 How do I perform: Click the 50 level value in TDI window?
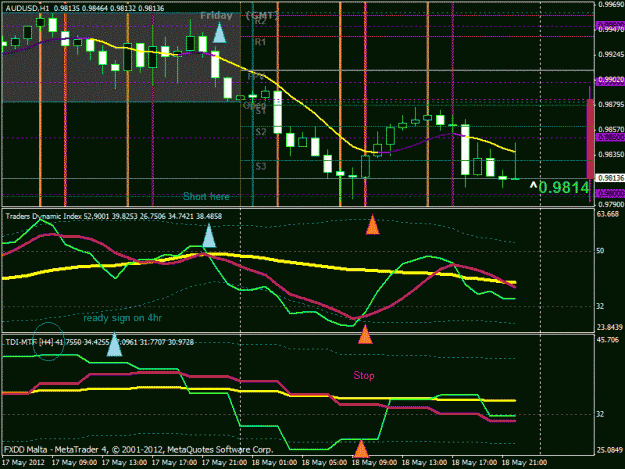pos(600,251)
